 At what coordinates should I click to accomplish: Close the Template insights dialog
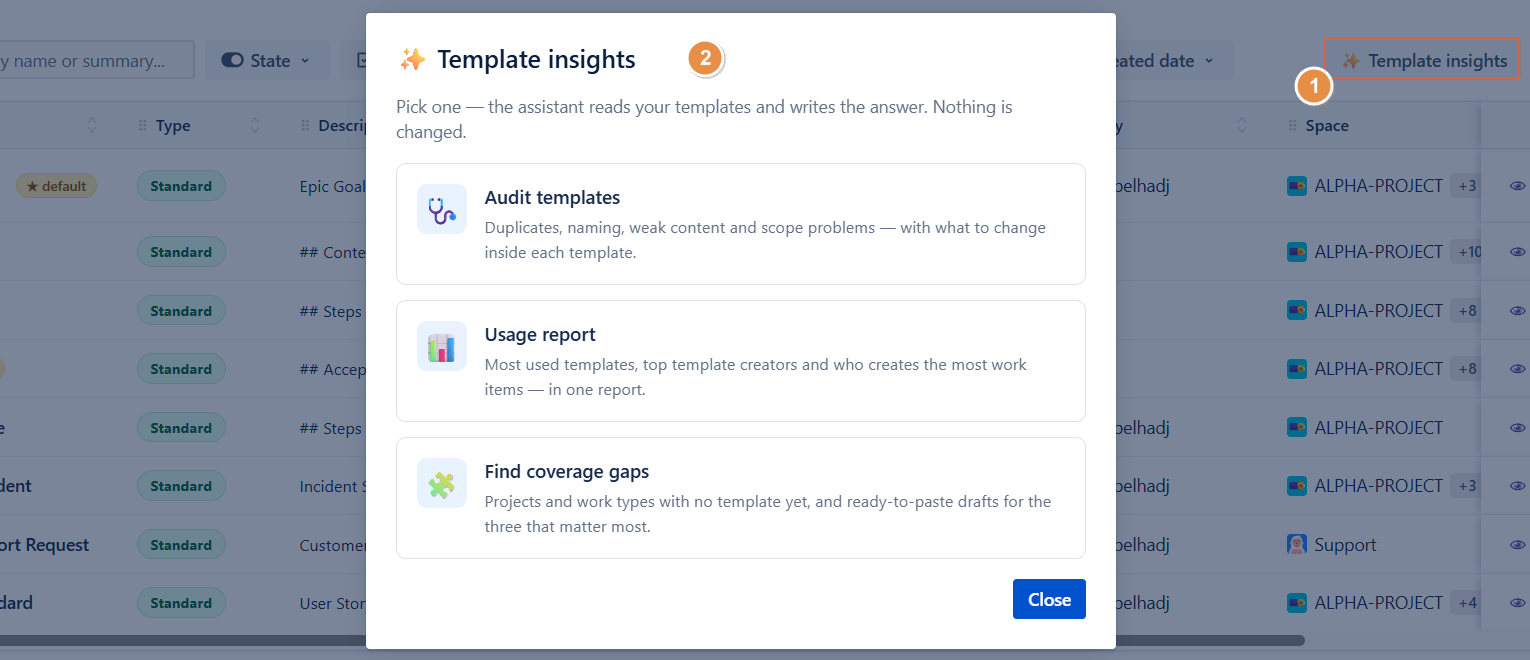tap(1049, 599)
